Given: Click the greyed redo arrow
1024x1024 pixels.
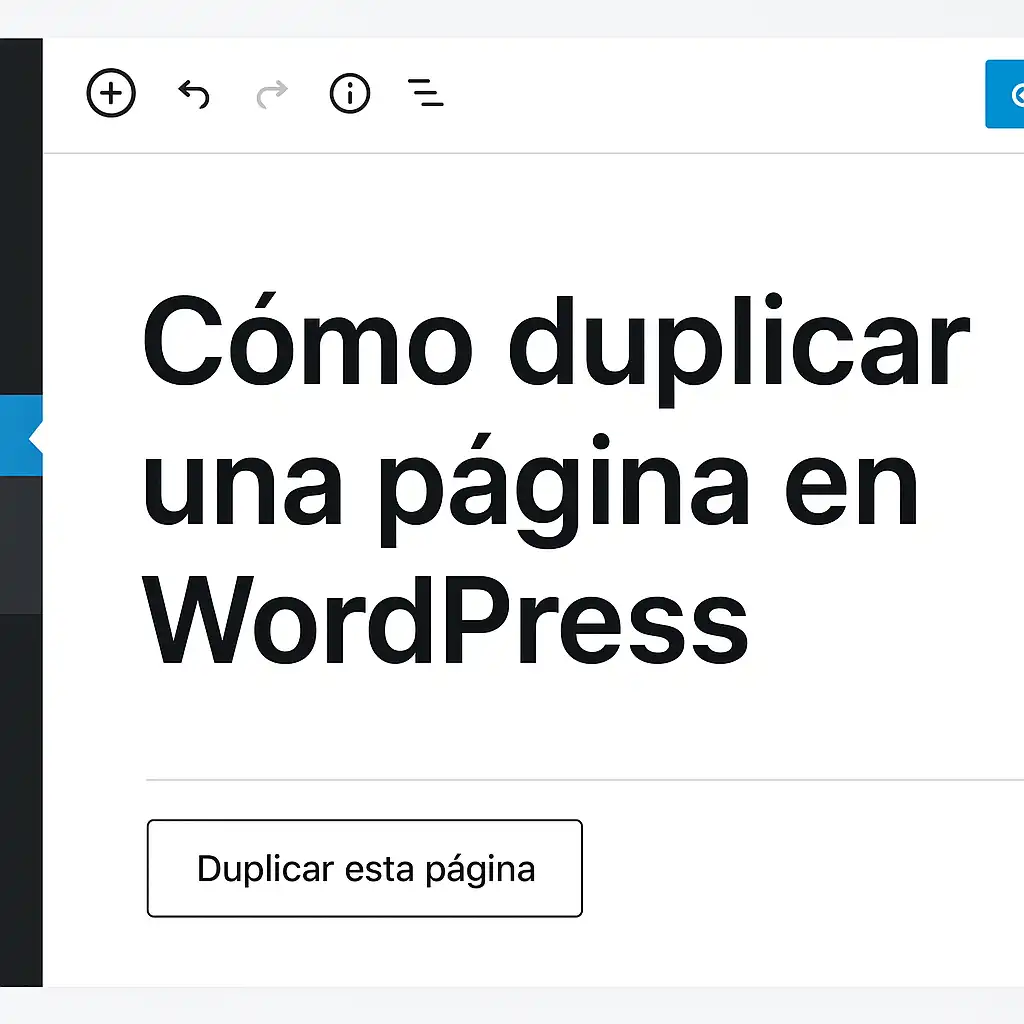Looking at the screenshot, I should [x=272, y=94].
